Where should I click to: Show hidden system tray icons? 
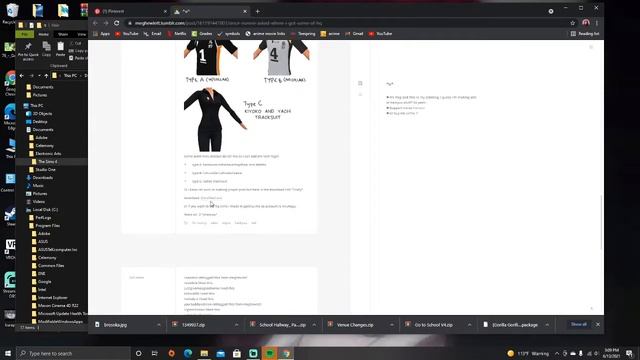click(557, 353)
